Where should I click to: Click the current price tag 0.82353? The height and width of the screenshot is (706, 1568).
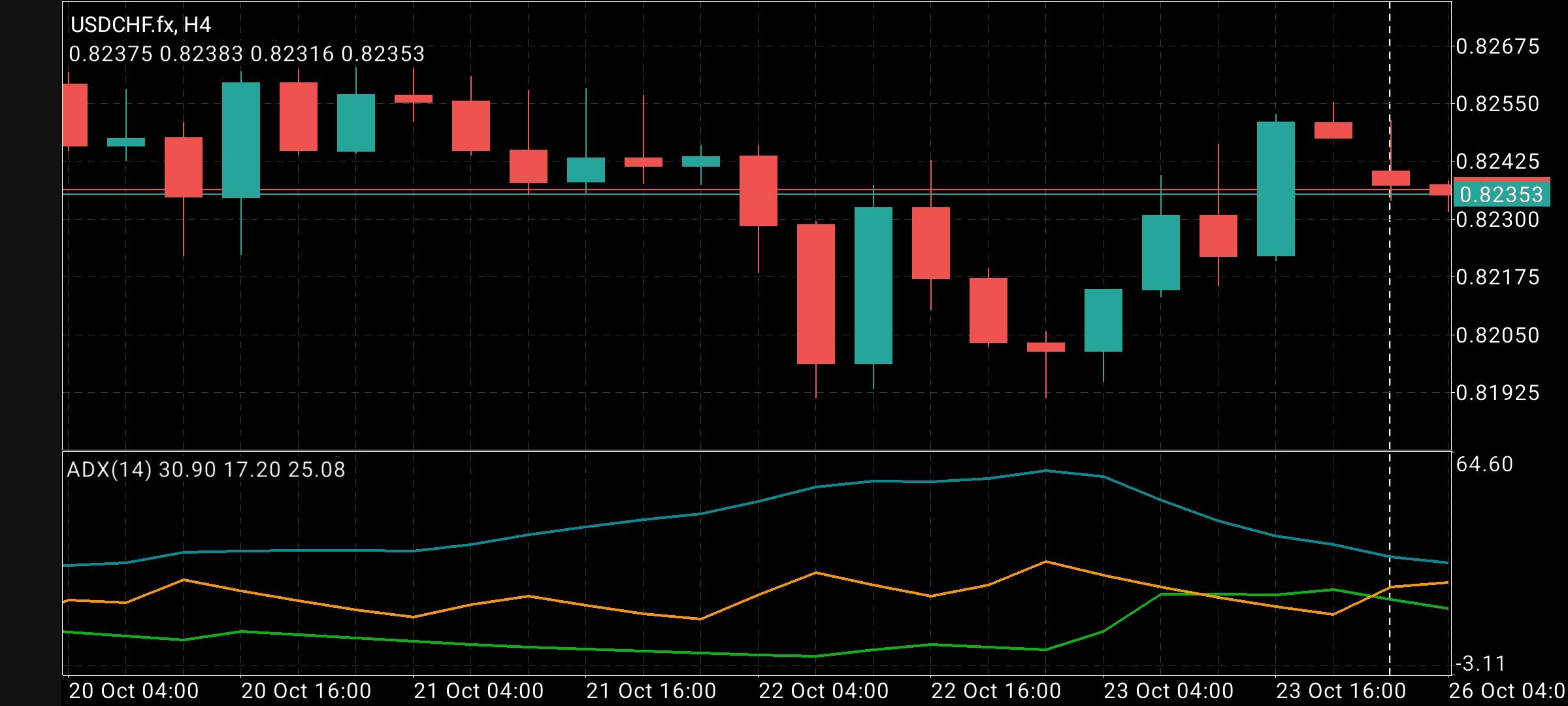coord(1501,194)
